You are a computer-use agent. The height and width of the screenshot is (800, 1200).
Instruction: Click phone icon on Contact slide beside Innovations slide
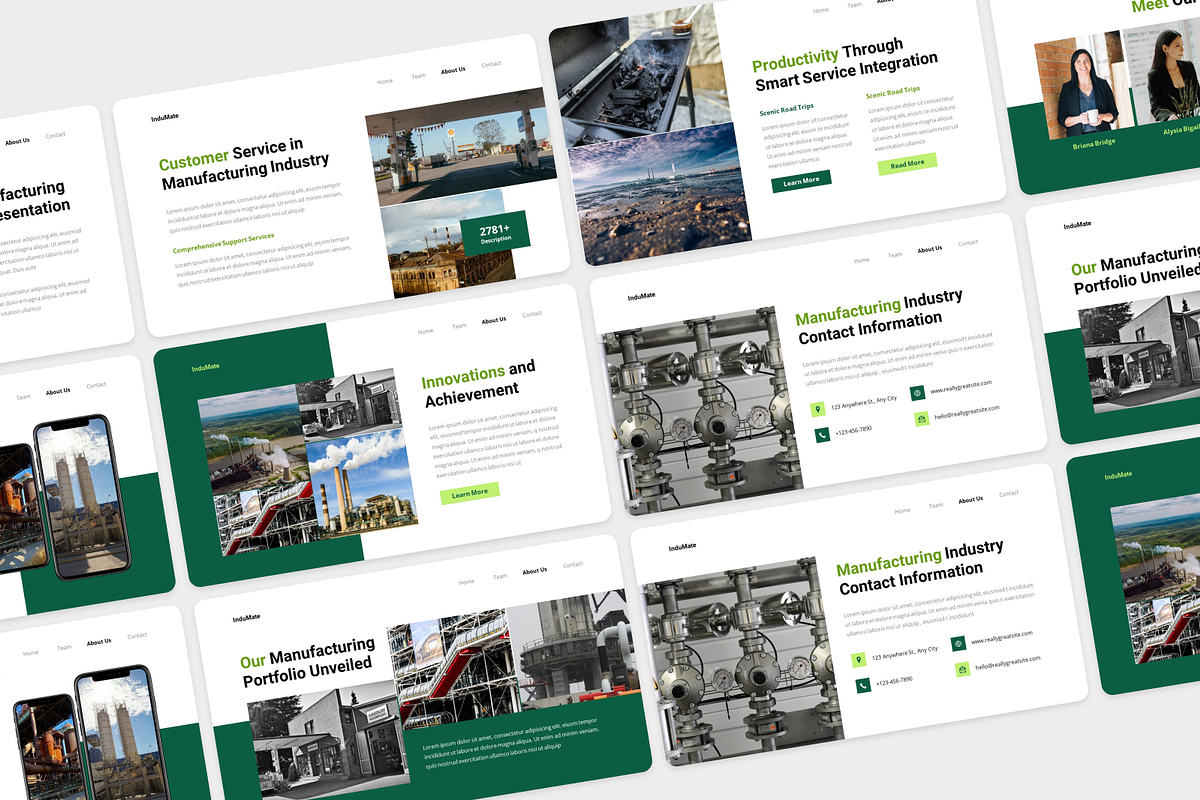tap(822, 435)
